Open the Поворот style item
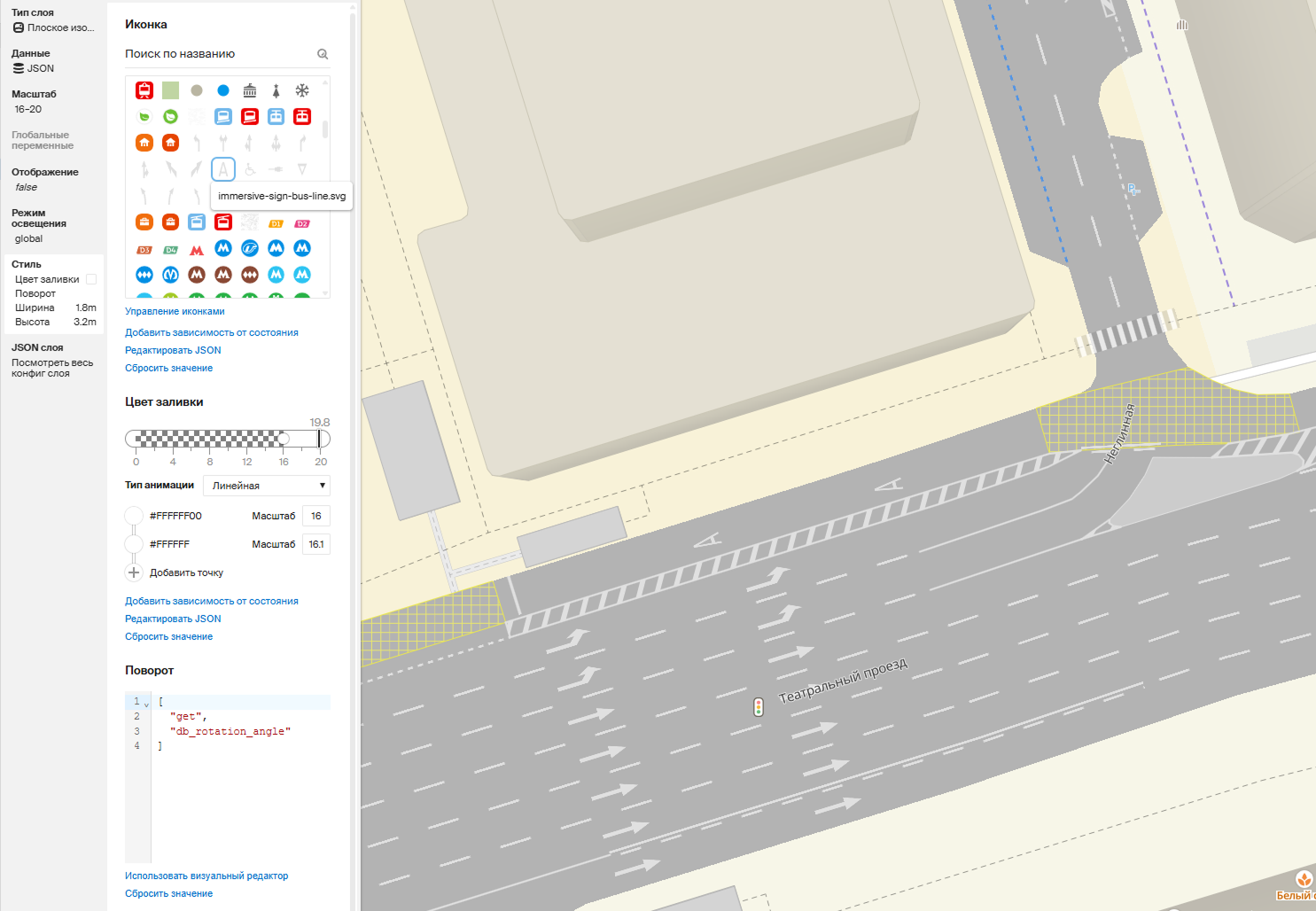The width and height of the screenshot is (1316, 911). pyautogui.click(x=35, y=293)
